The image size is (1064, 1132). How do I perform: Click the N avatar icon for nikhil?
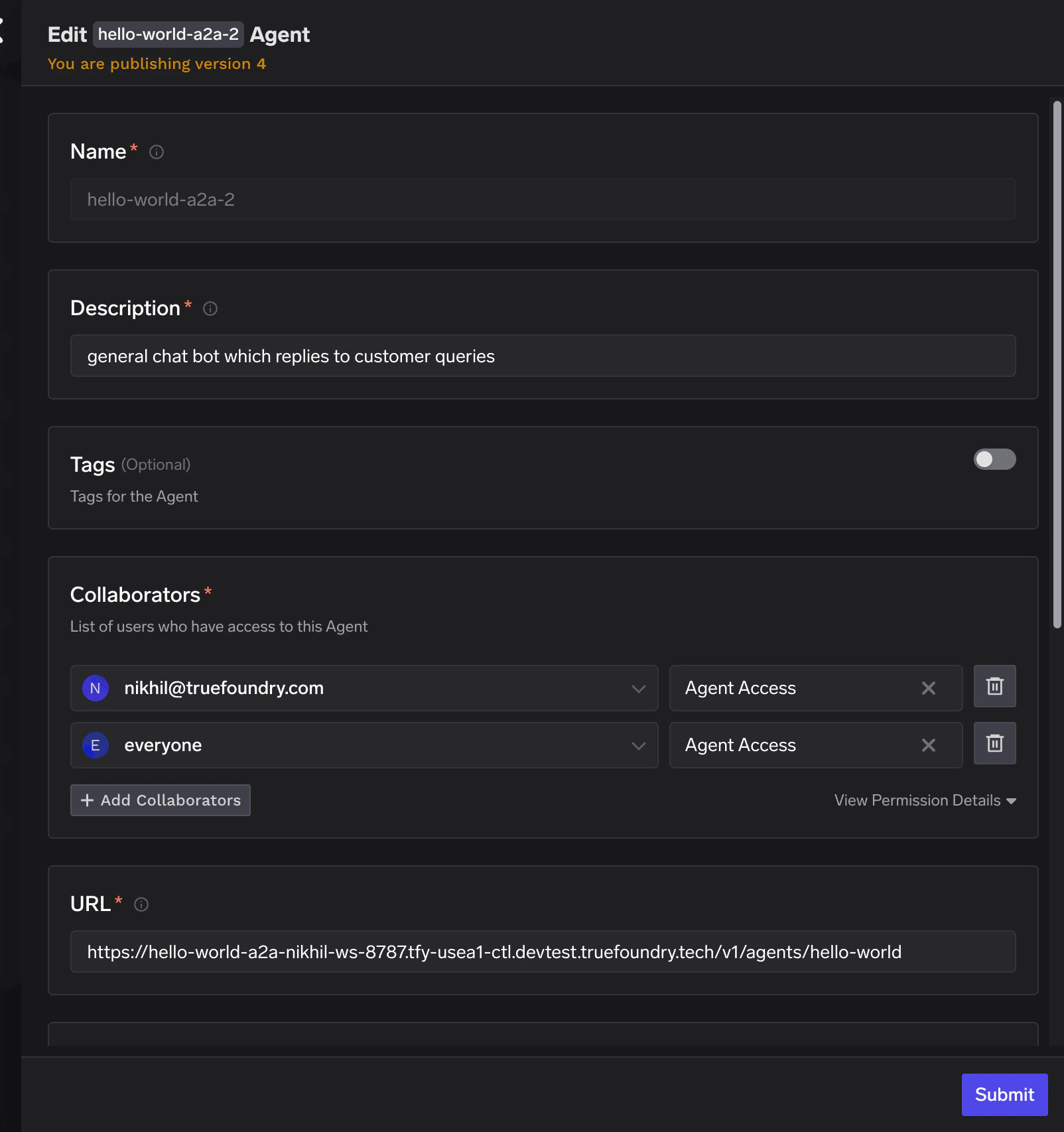click(x=95, y=688)
